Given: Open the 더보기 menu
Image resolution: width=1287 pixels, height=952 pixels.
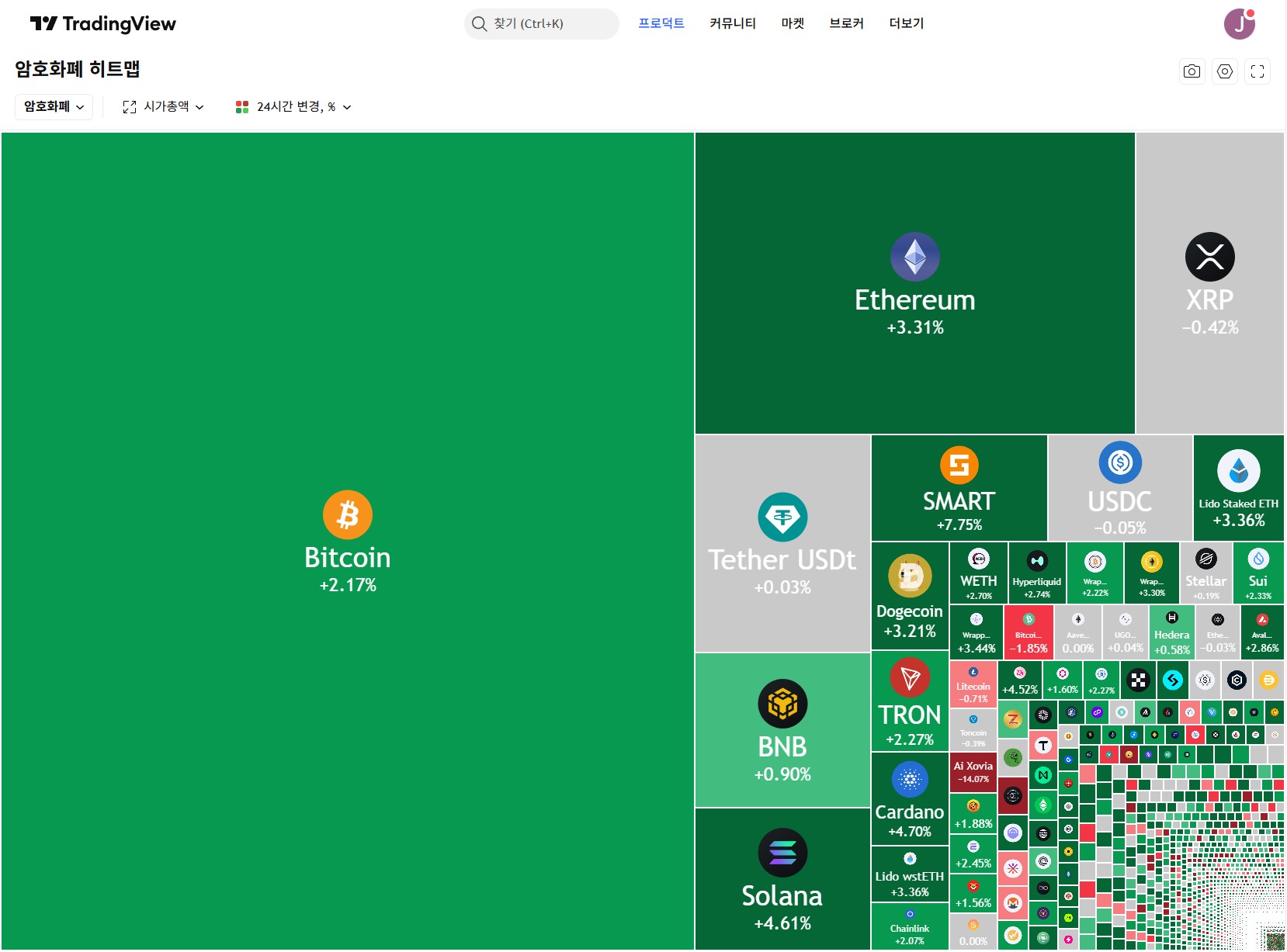Looking at the screenshot, I should 906,23.
